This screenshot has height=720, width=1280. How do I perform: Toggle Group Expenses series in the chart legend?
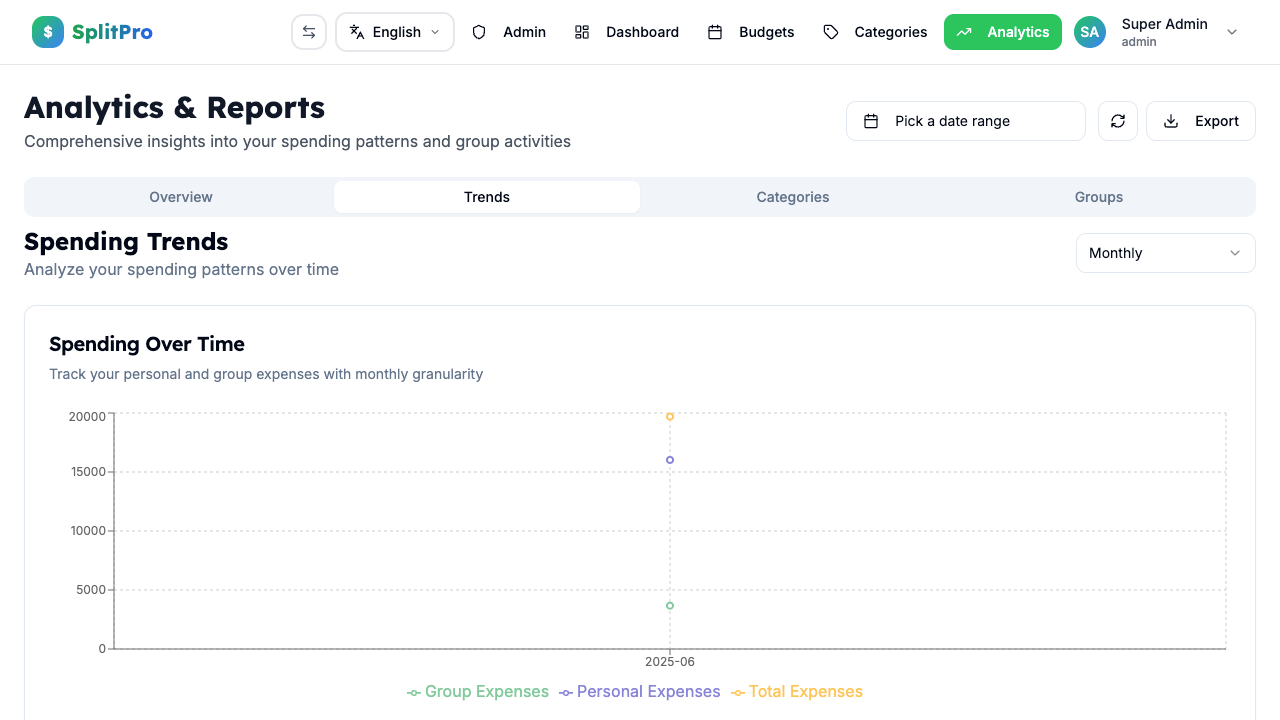coord(477,691)
